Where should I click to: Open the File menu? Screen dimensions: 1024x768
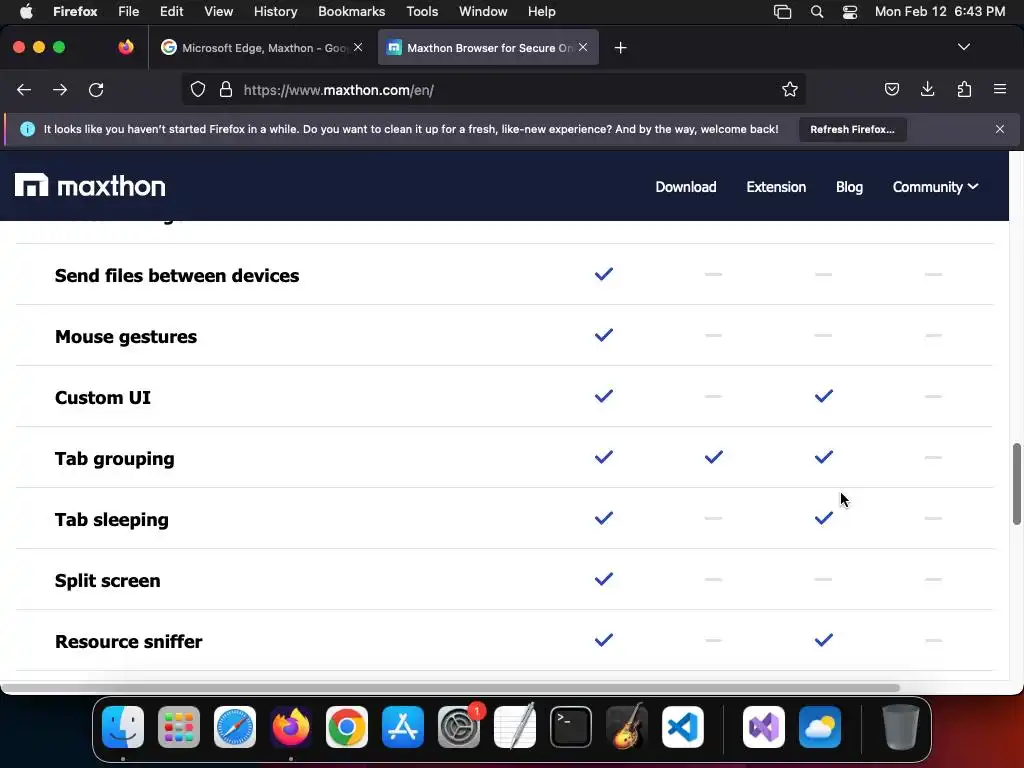(x=129, y=12)
